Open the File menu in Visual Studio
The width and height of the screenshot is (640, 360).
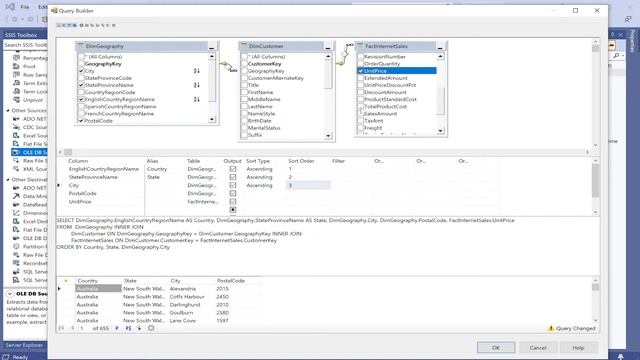click(x=25, y=7)
